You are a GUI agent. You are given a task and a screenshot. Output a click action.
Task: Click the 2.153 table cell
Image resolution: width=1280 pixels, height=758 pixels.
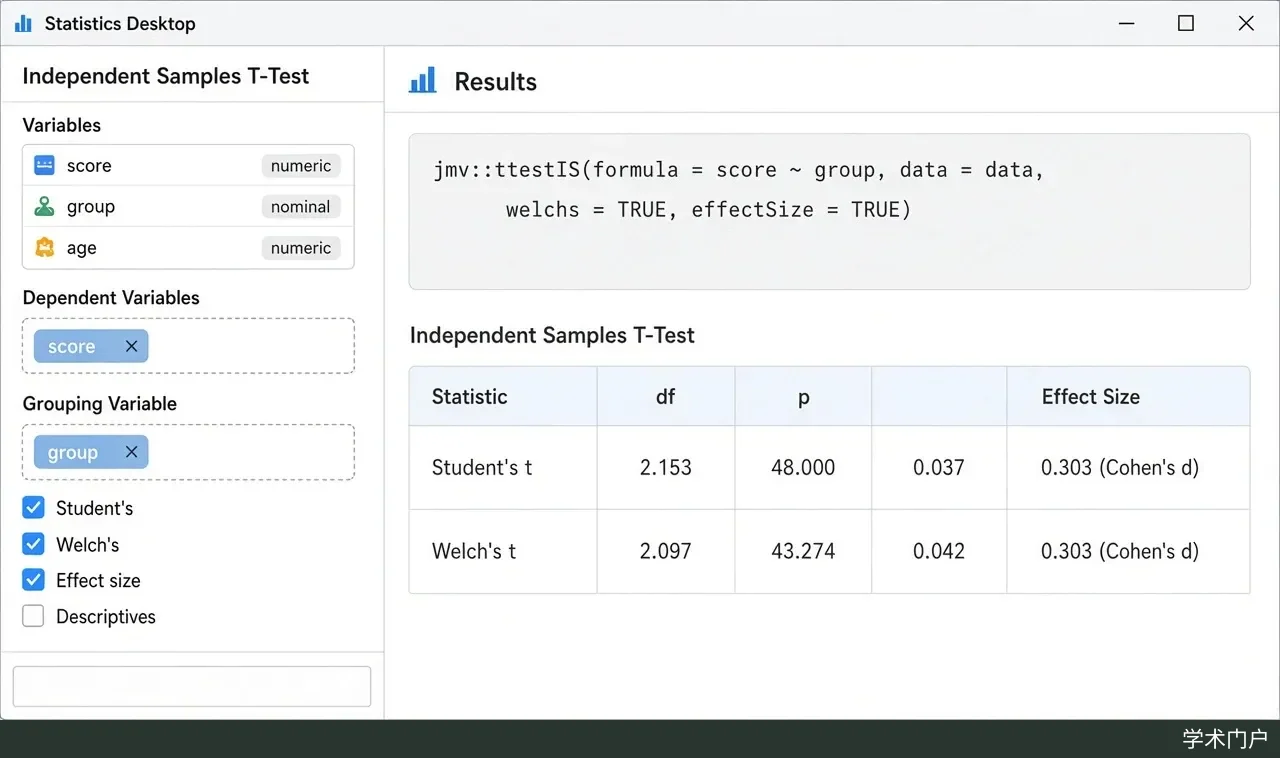click(666, 467)
